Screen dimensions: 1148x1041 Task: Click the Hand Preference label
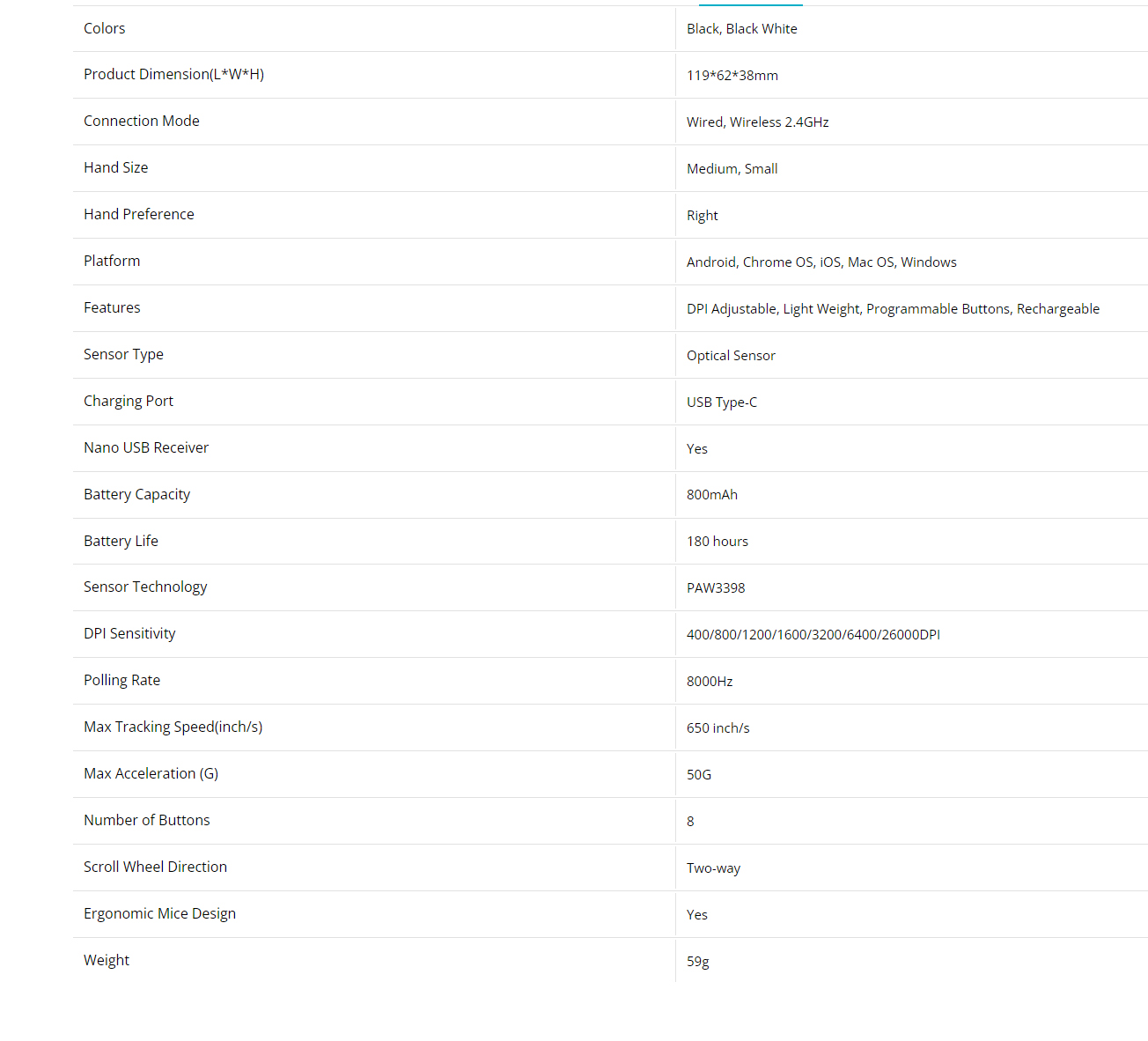coord(138,214)
